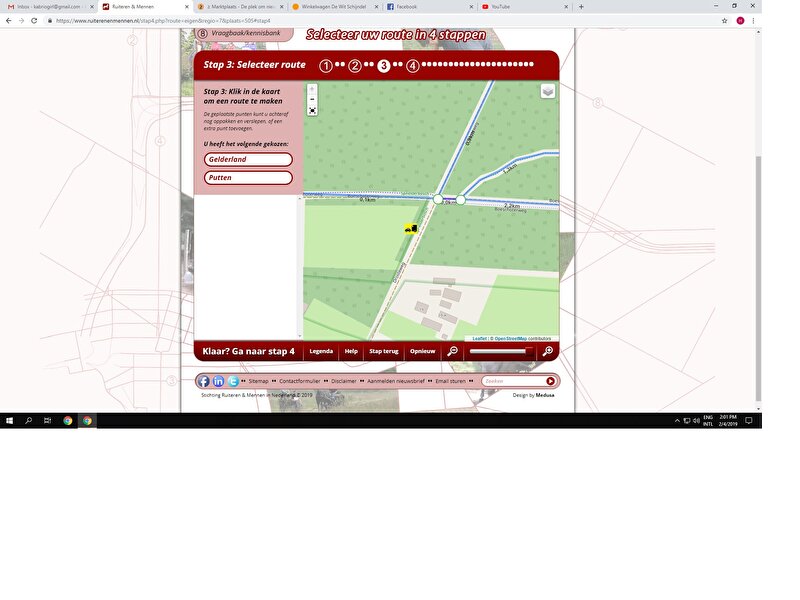
Task: Click 'Klaar? Ga naar stap 4'
Action: pos(248,352)
